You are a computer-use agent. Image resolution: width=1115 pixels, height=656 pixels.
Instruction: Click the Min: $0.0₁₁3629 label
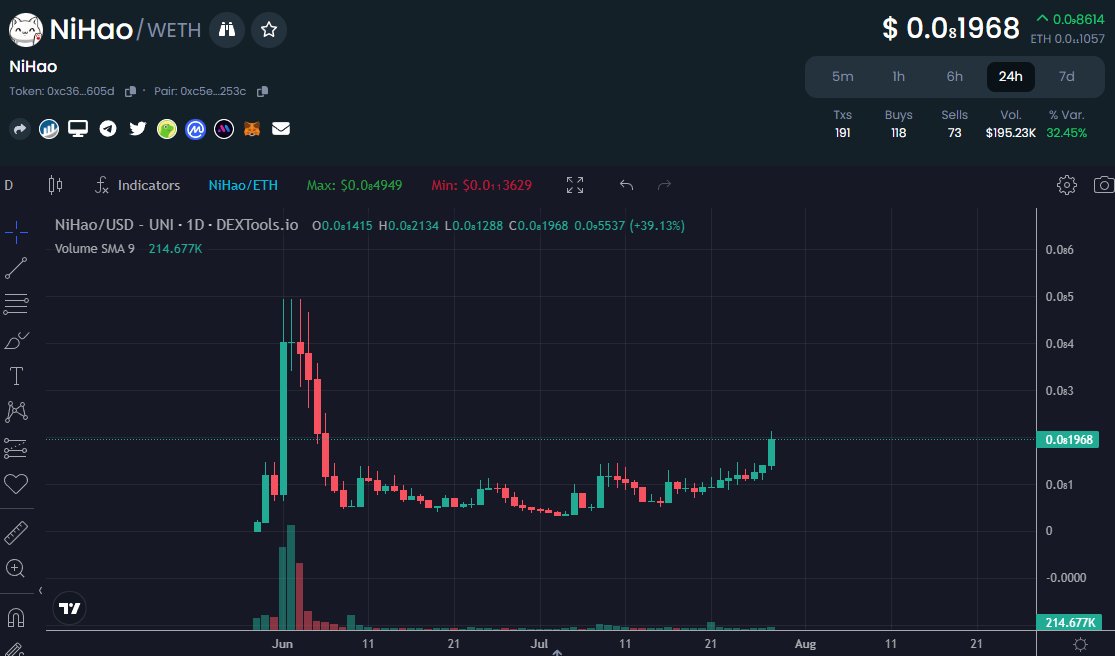click(x=481, y=185)
